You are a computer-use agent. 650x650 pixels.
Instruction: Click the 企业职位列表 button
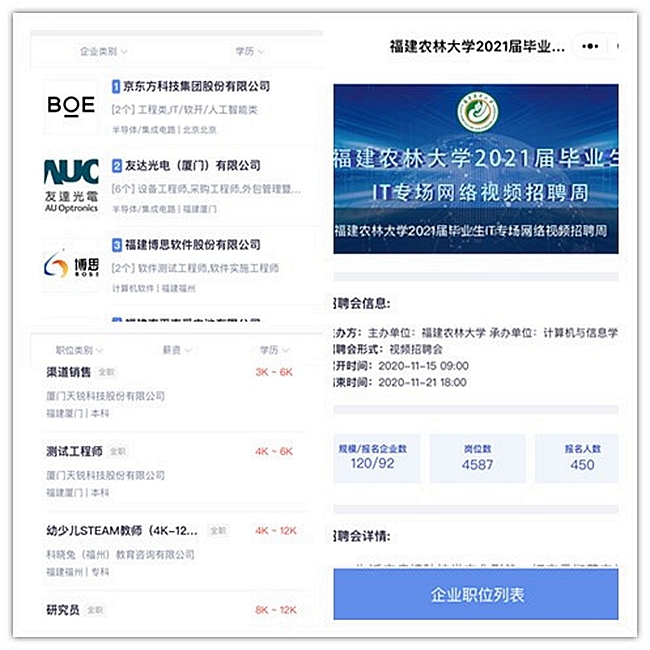pos(476,595)
